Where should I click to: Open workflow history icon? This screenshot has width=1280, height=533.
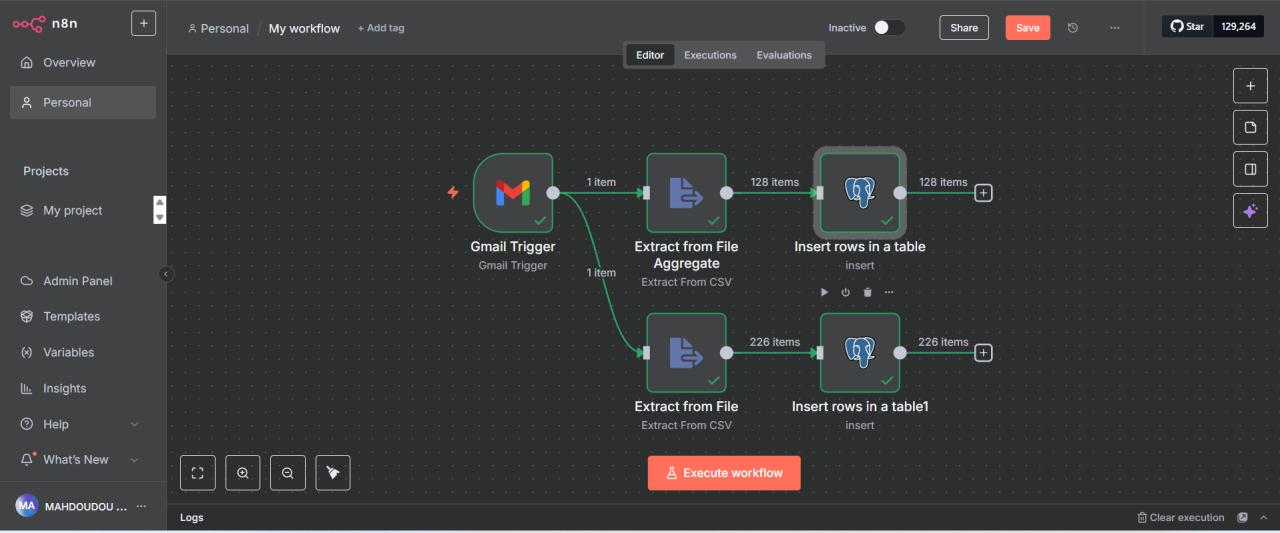click(1073, 28)
